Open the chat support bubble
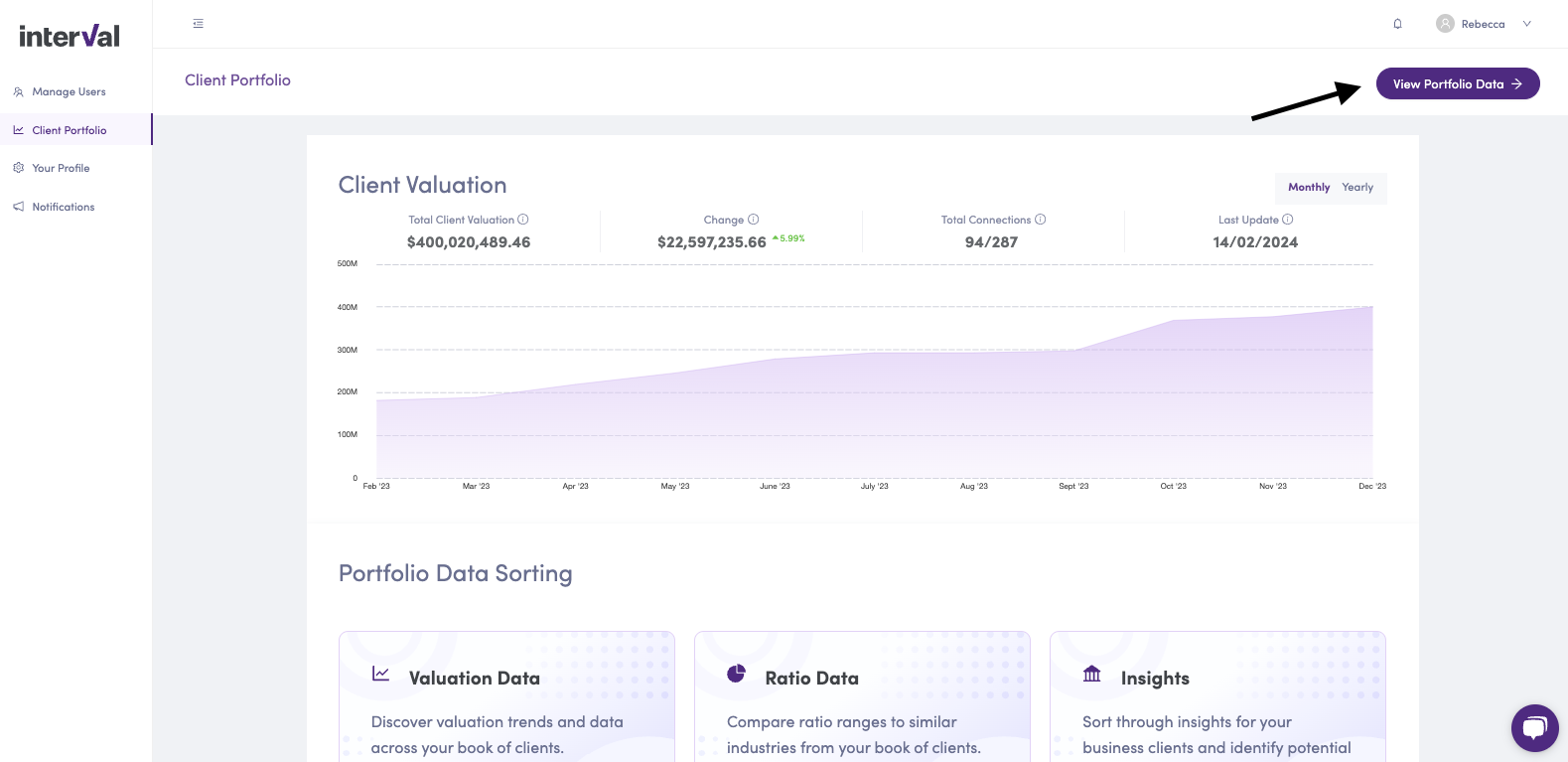Image resolution: width=1568 pixels, height=762 pixels. (x=1535, y=728)
